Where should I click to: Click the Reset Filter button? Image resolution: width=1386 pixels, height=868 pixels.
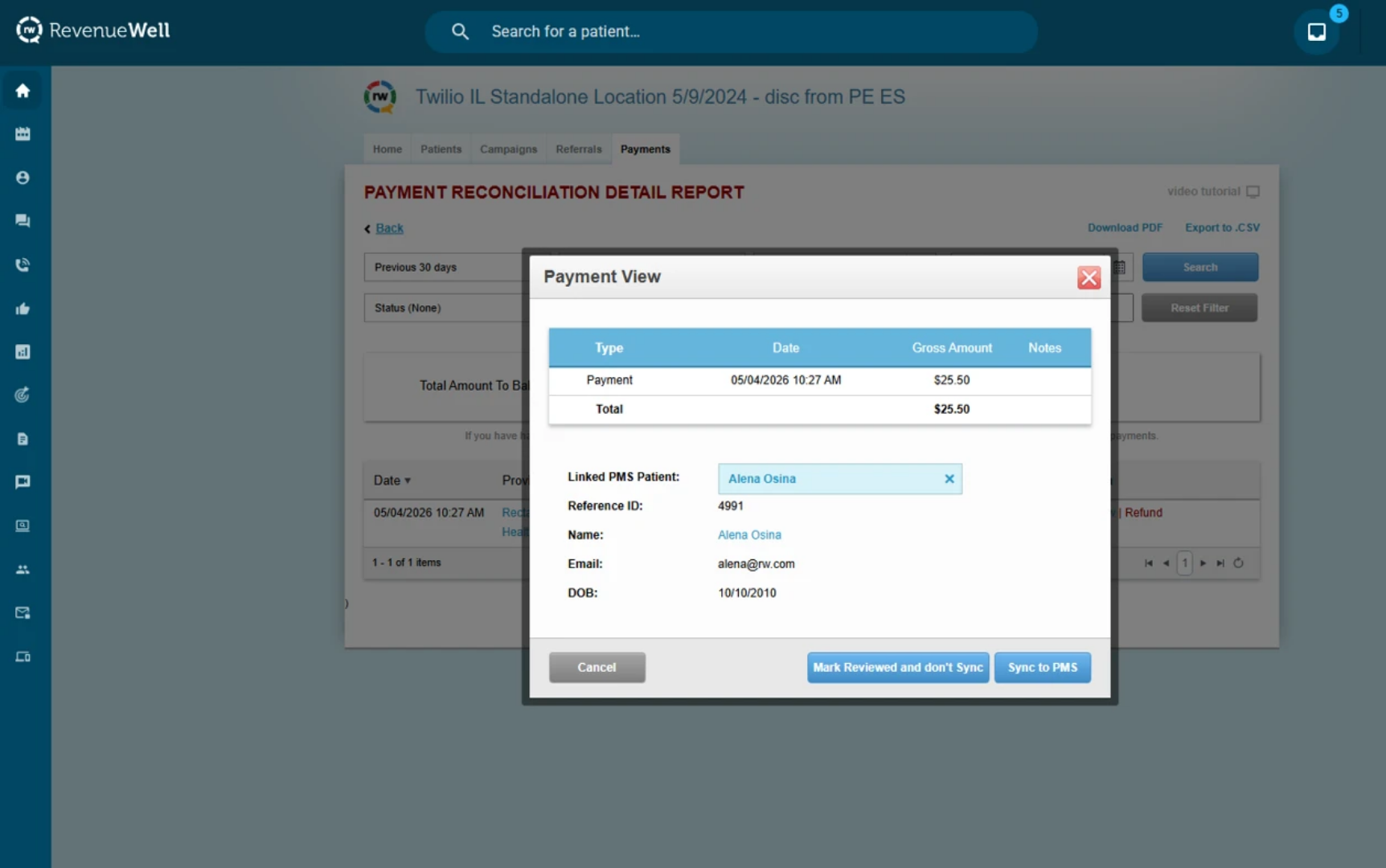tap(1199, 308)
